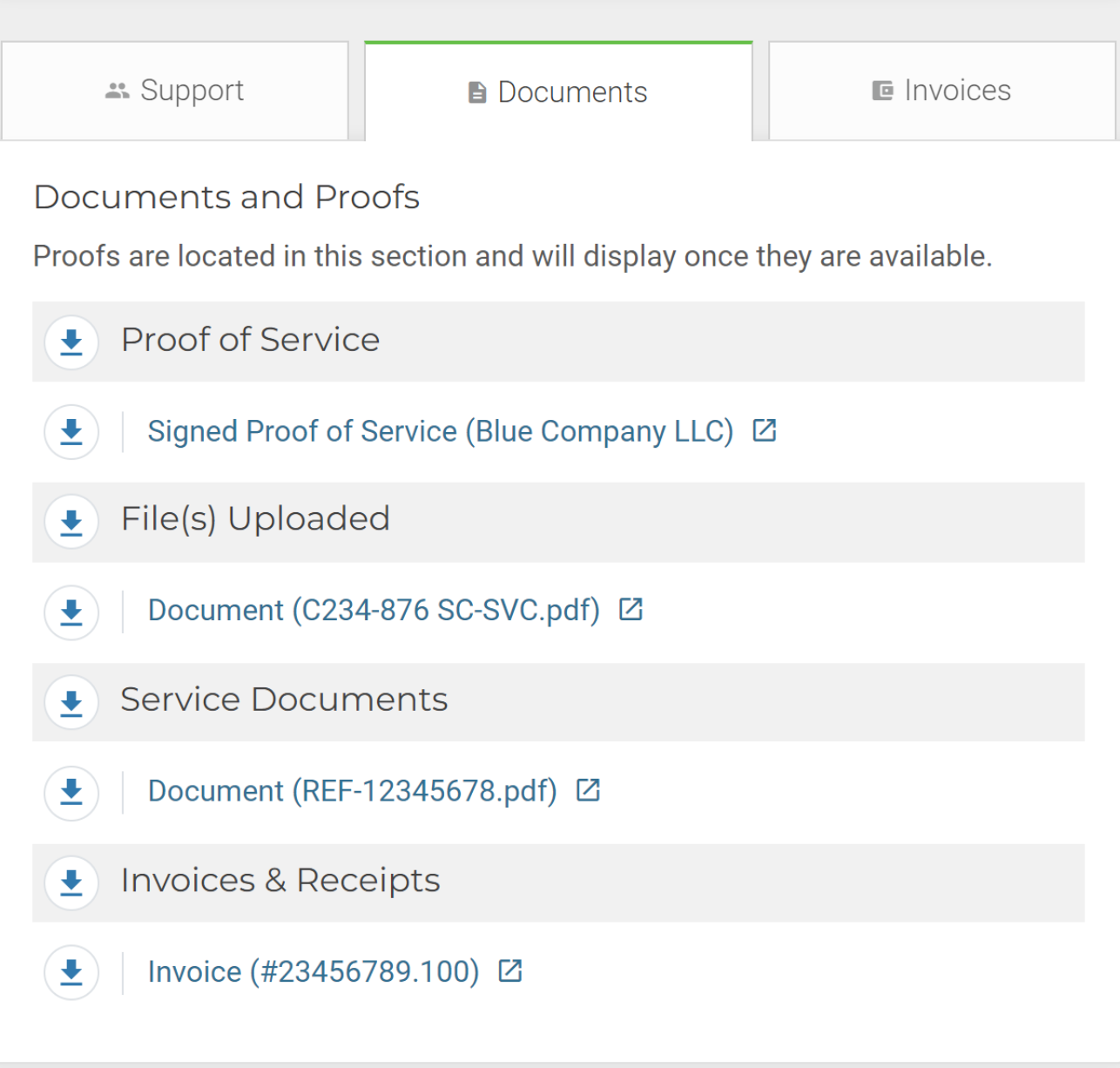Open REF-12345678.pdf in new tab
Image resolution: width=1120 pixels, height=1068 pixels.
point(588,789)
